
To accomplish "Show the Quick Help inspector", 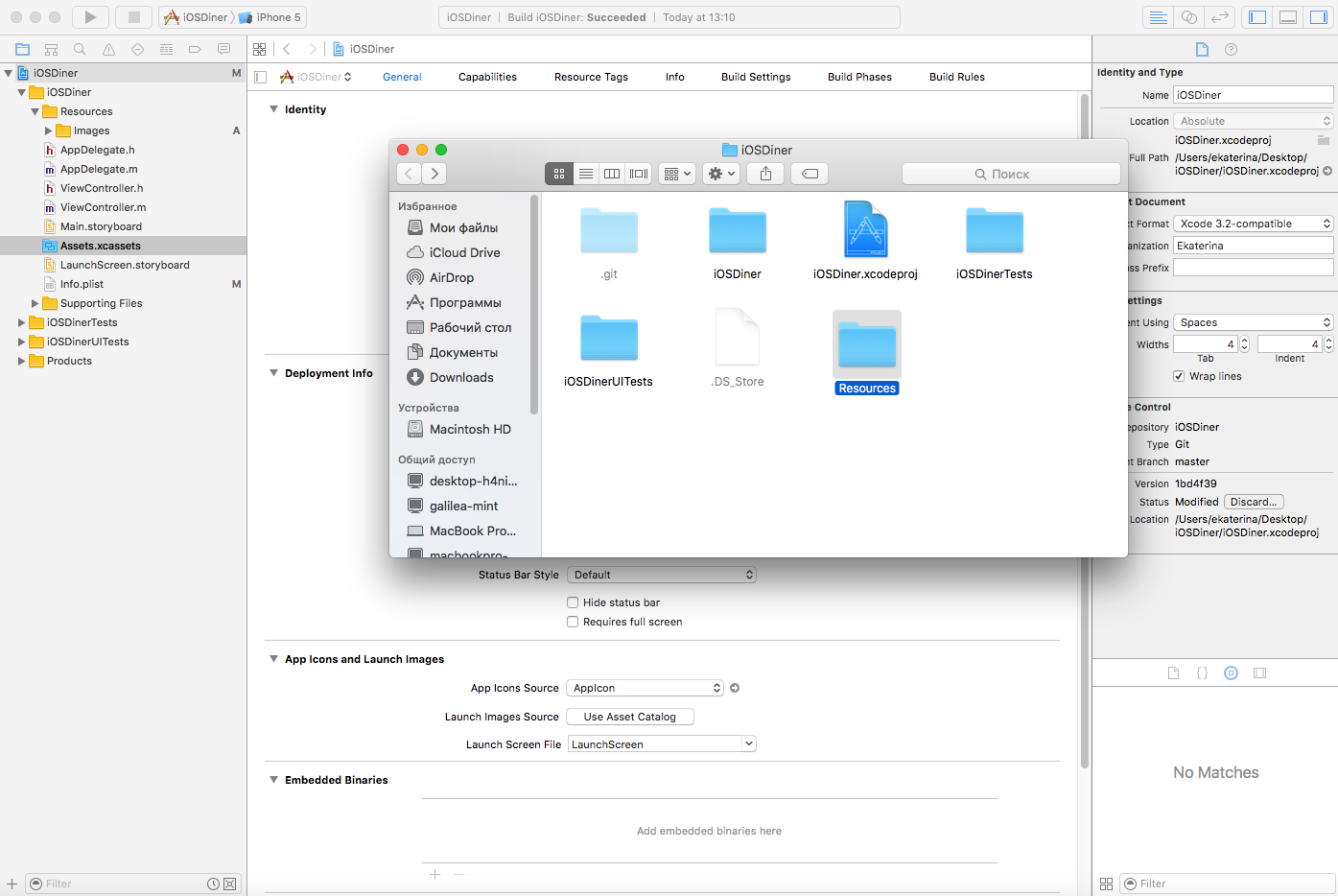I will tap(1232, 49).
